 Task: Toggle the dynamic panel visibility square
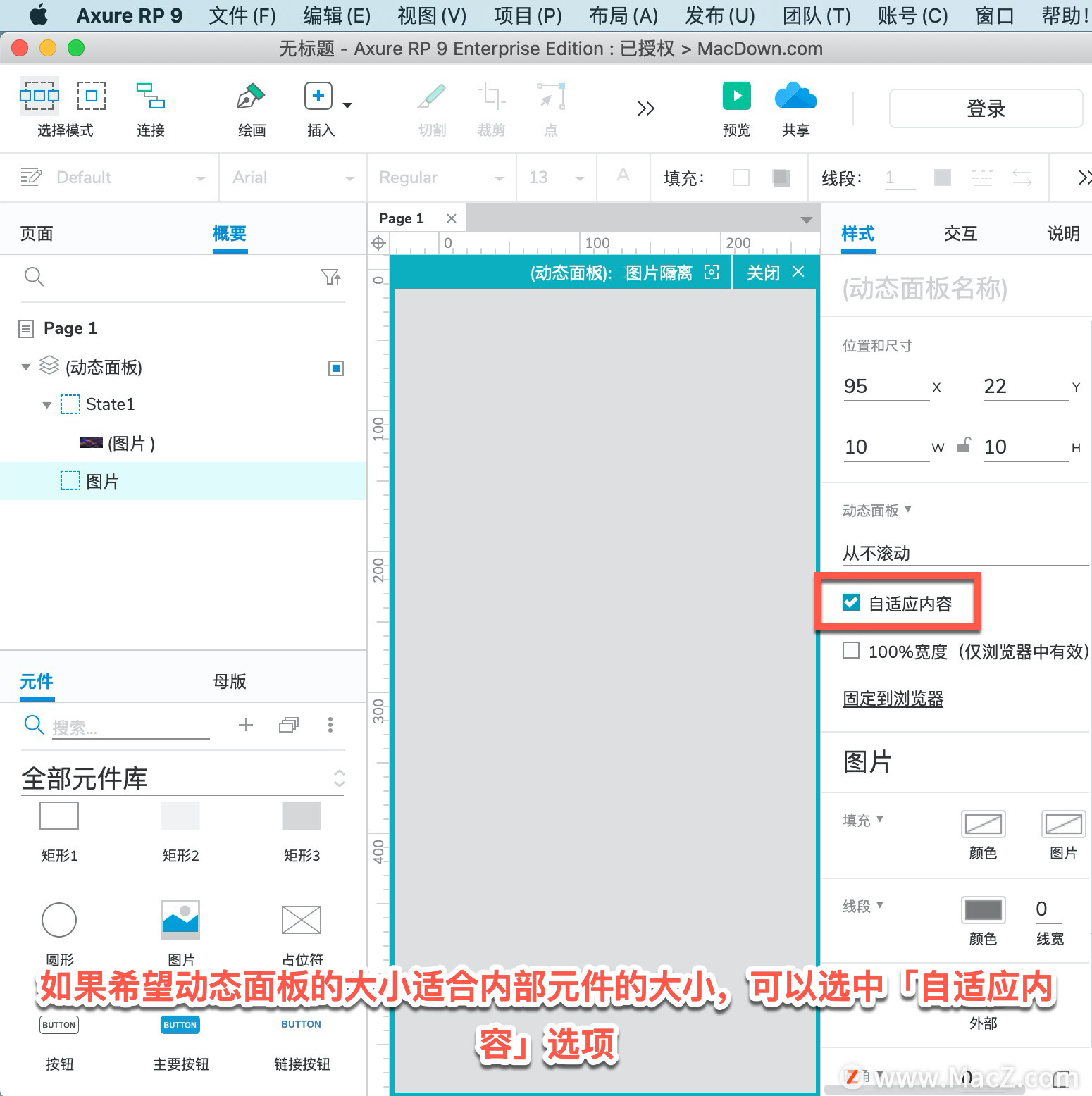[x=336, y=368]
